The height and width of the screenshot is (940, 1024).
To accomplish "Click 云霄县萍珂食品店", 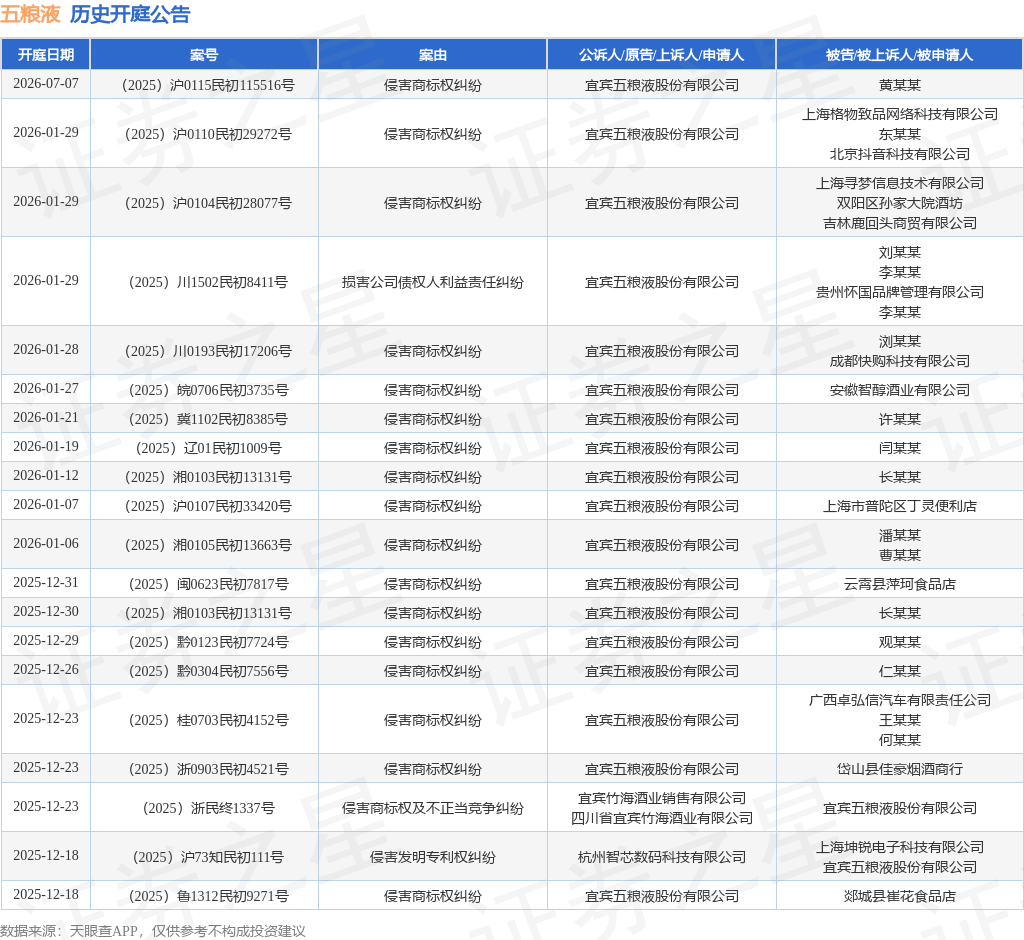I will [899, 584].
